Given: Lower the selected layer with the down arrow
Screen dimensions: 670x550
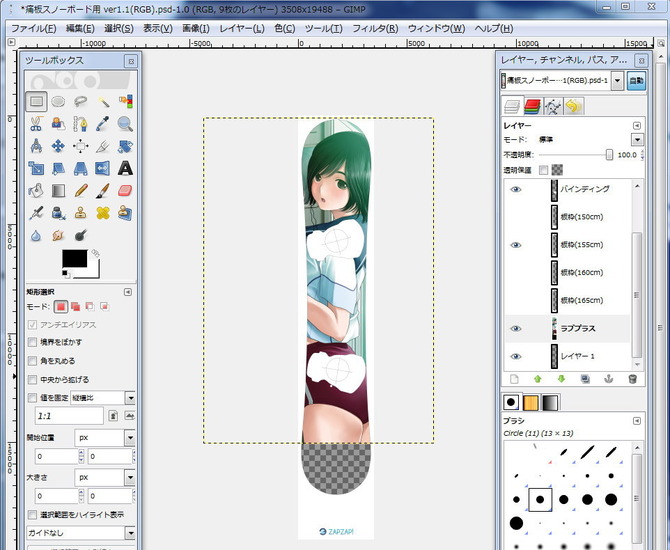Looking at the screenshot, I should (x=561, y=379).
